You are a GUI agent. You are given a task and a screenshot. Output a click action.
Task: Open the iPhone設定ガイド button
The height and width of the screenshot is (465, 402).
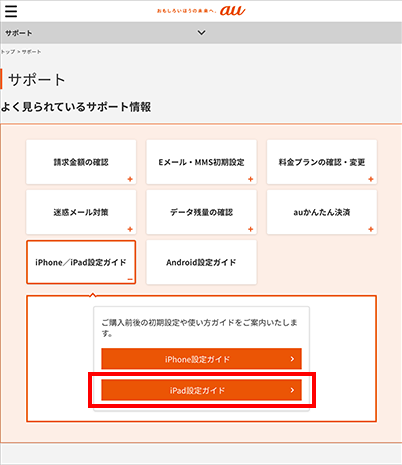pyautogui.click(x=201, y=359)
